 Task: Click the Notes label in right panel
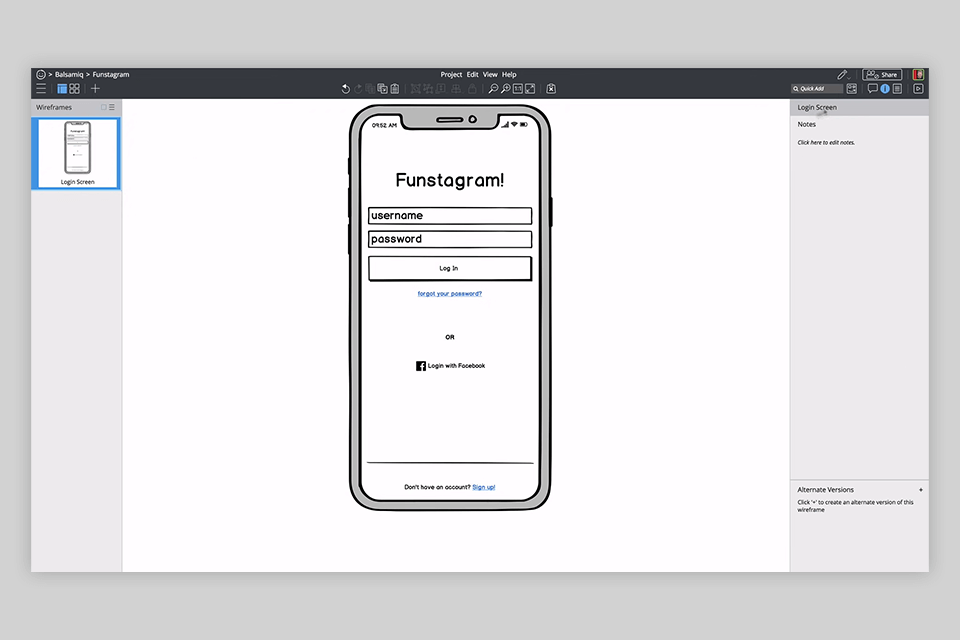pos(806,124)
